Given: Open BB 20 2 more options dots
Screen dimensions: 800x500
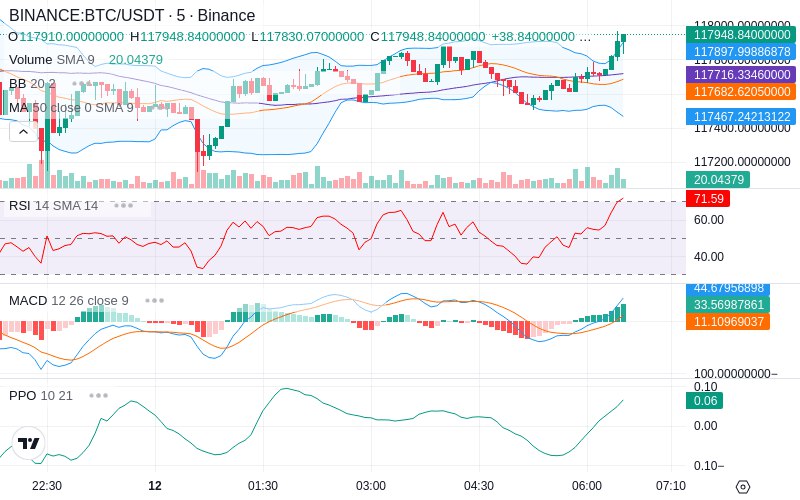Looking at the screenshot, I should (x=81, y=84).
